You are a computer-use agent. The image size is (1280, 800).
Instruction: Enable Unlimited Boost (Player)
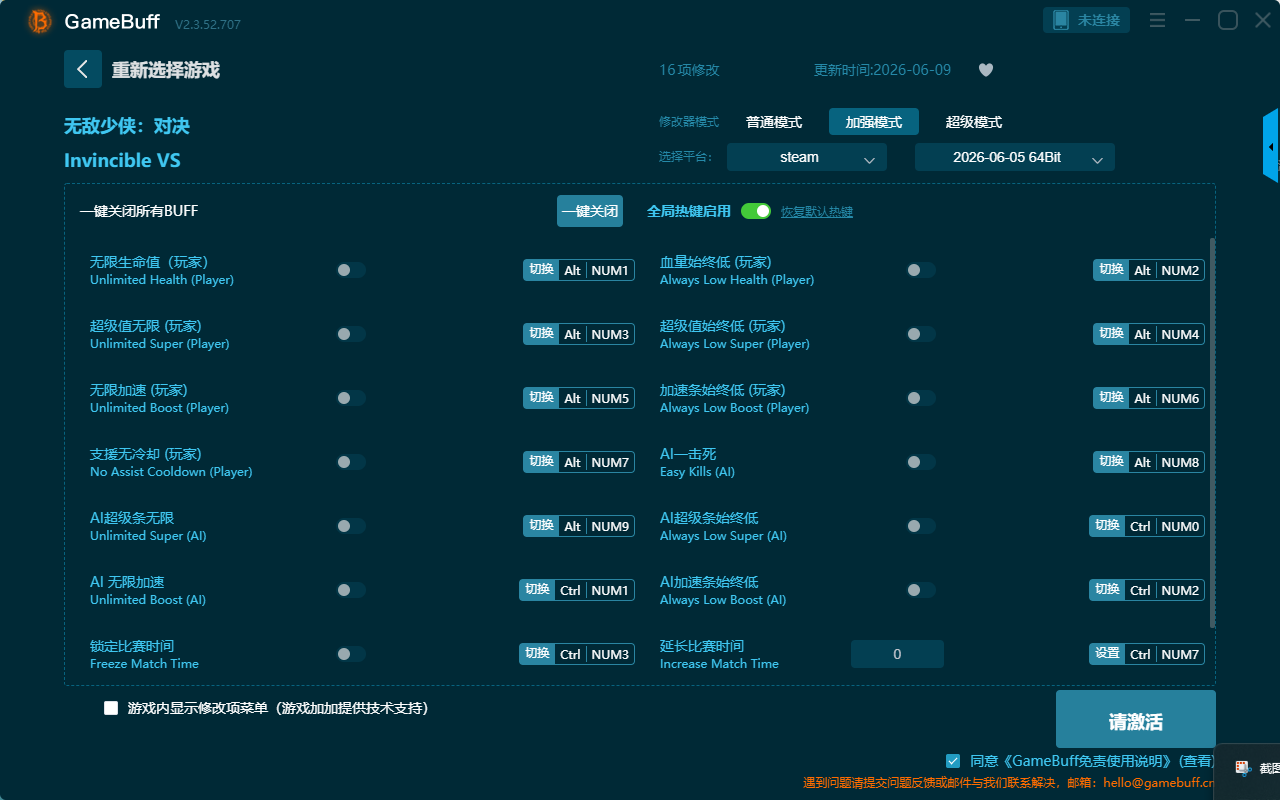pos(351,398)
